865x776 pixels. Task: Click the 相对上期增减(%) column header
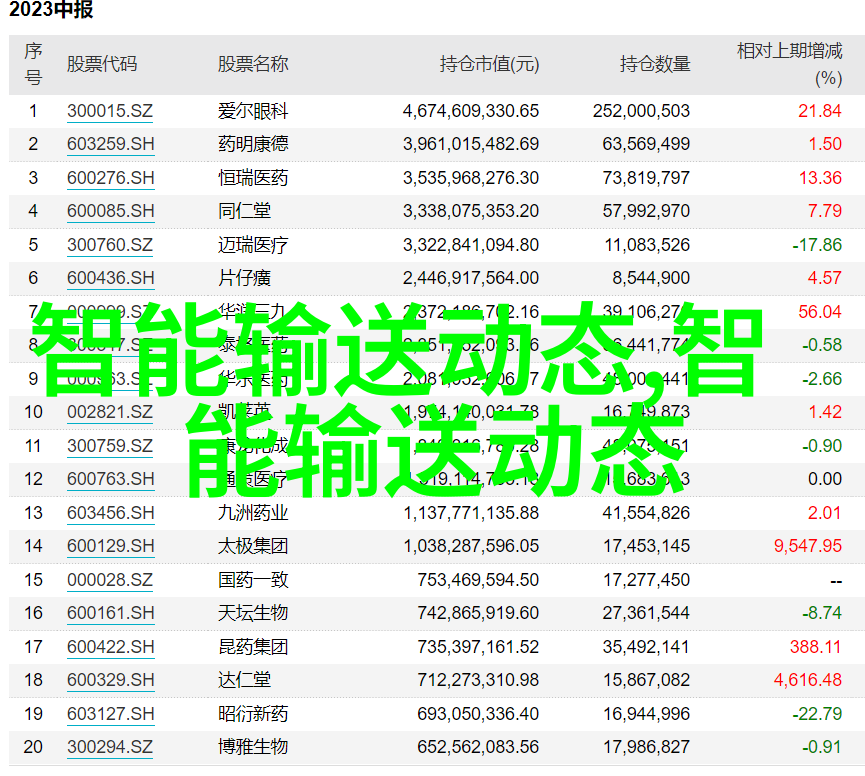[x=790, y=65]
